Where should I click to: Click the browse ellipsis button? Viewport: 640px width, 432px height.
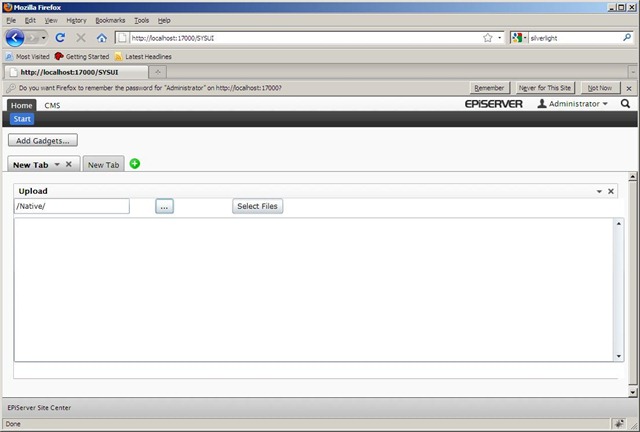(165, 206)
